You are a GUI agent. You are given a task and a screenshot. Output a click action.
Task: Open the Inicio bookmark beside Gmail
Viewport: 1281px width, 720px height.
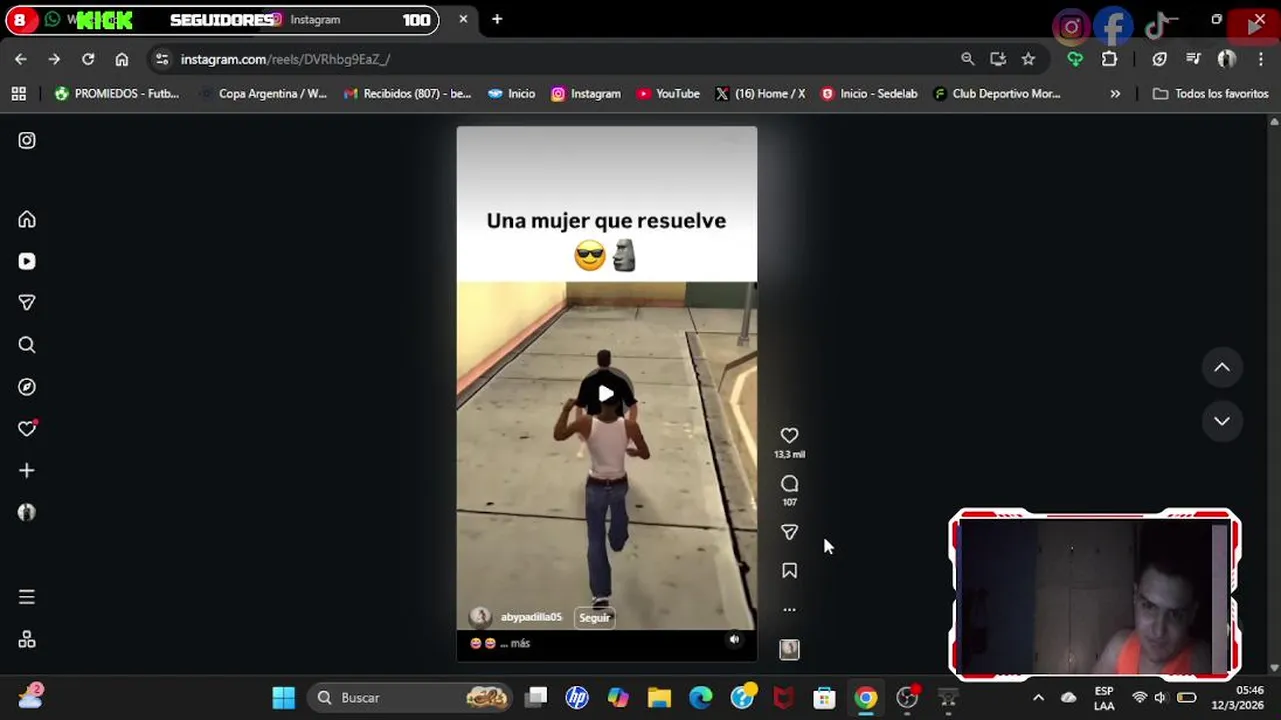(511, 93)
